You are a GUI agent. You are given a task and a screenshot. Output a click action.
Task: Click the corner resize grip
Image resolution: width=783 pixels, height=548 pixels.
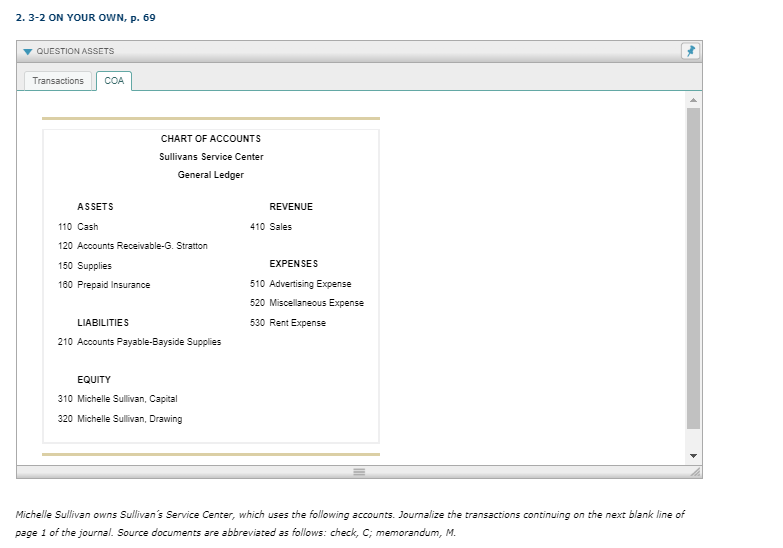click(x=696, y=472)
